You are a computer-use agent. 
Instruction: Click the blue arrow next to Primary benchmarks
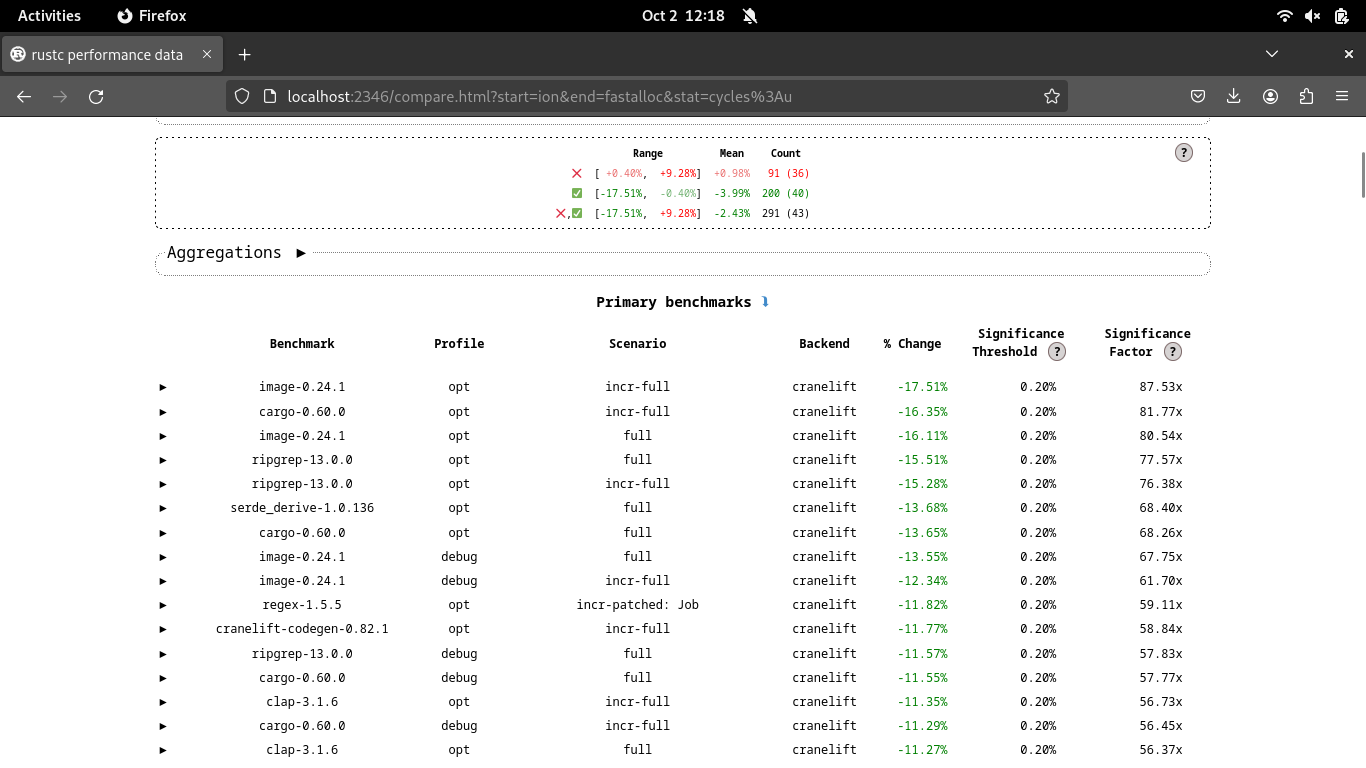(765, 302)
